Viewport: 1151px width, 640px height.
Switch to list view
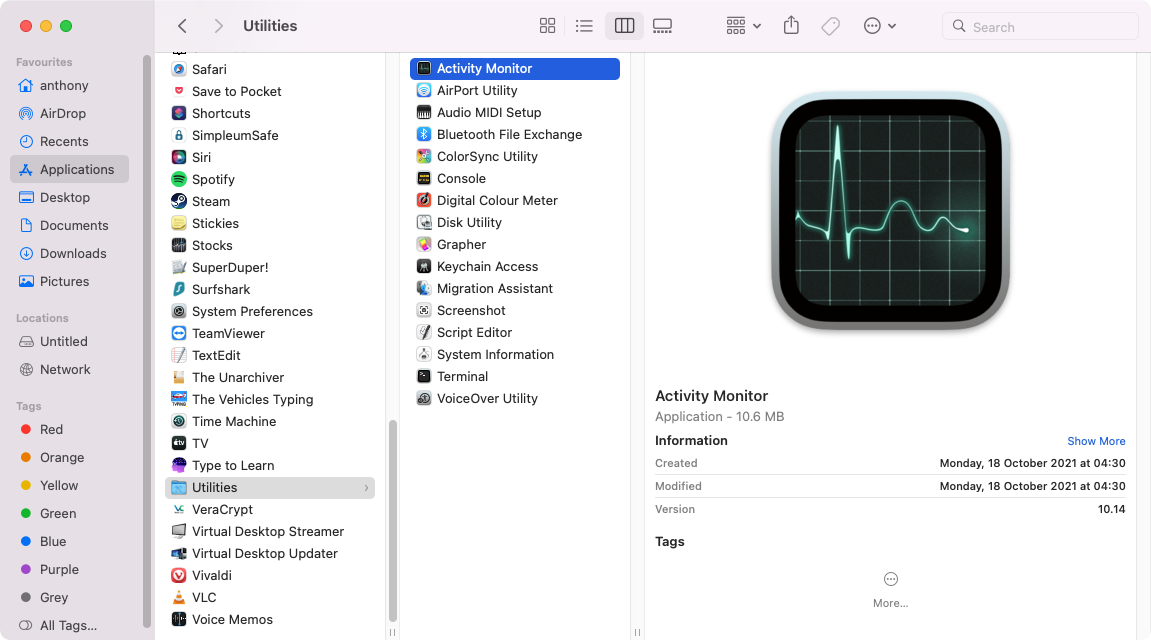[584, 26]
